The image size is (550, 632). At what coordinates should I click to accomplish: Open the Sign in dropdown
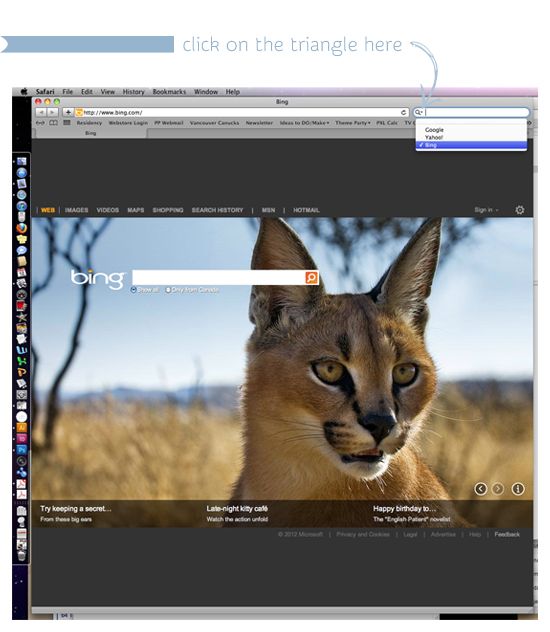486,210
